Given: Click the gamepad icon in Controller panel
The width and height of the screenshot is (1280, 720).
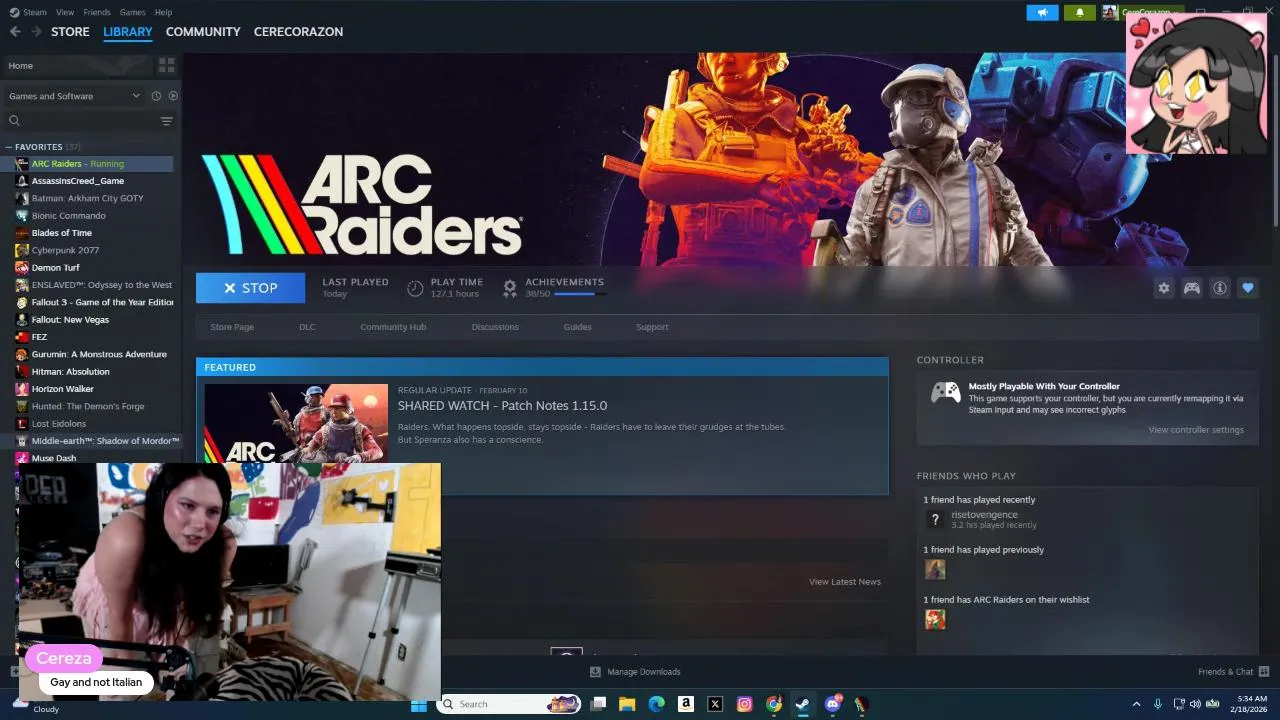Looking at the screenshot, I should tap(946, 392).
